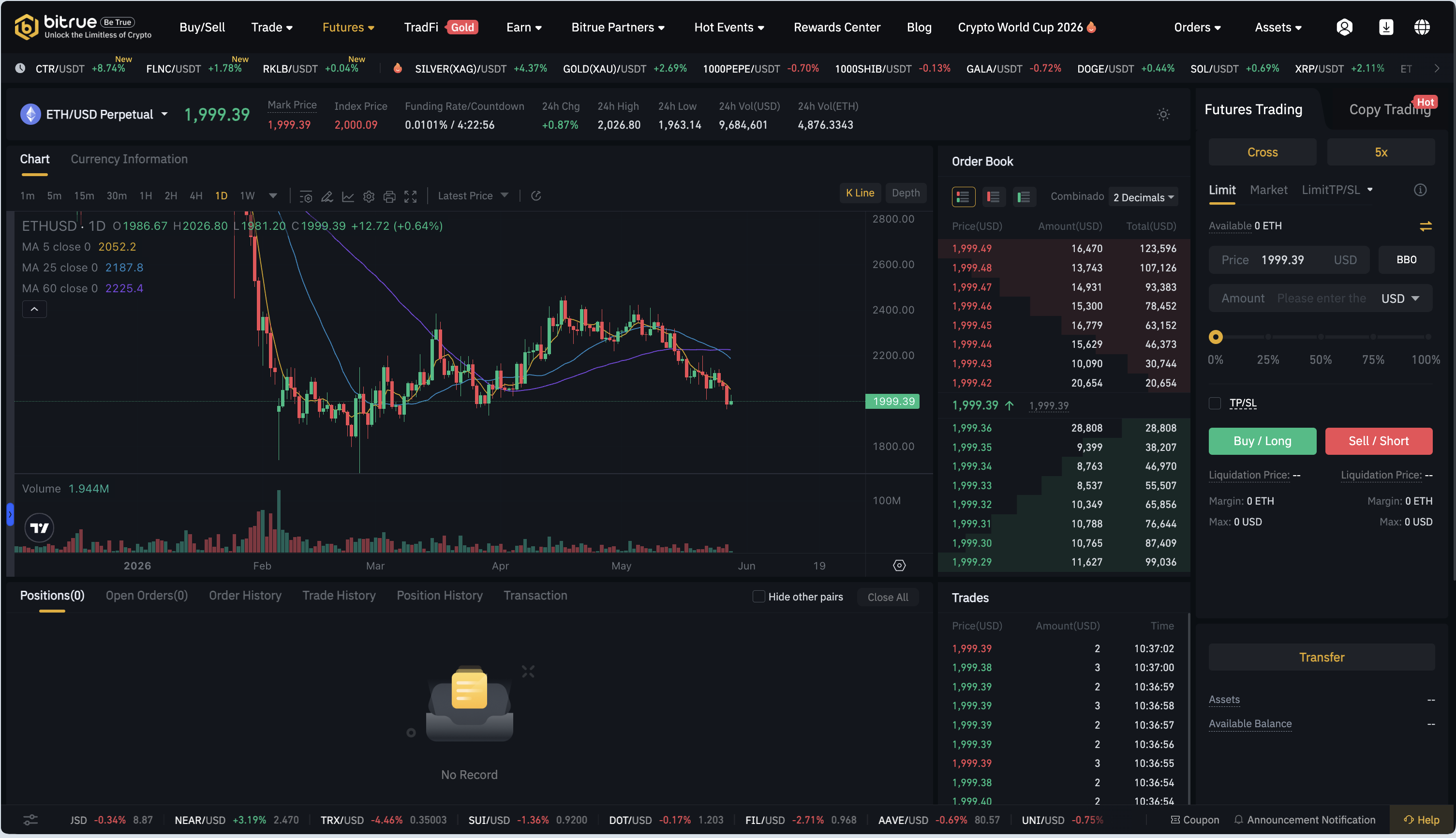The height and width of the screenshot is (838, 1456).
Task: Expand the left side panel handle
Action: [x=10, y=514]
